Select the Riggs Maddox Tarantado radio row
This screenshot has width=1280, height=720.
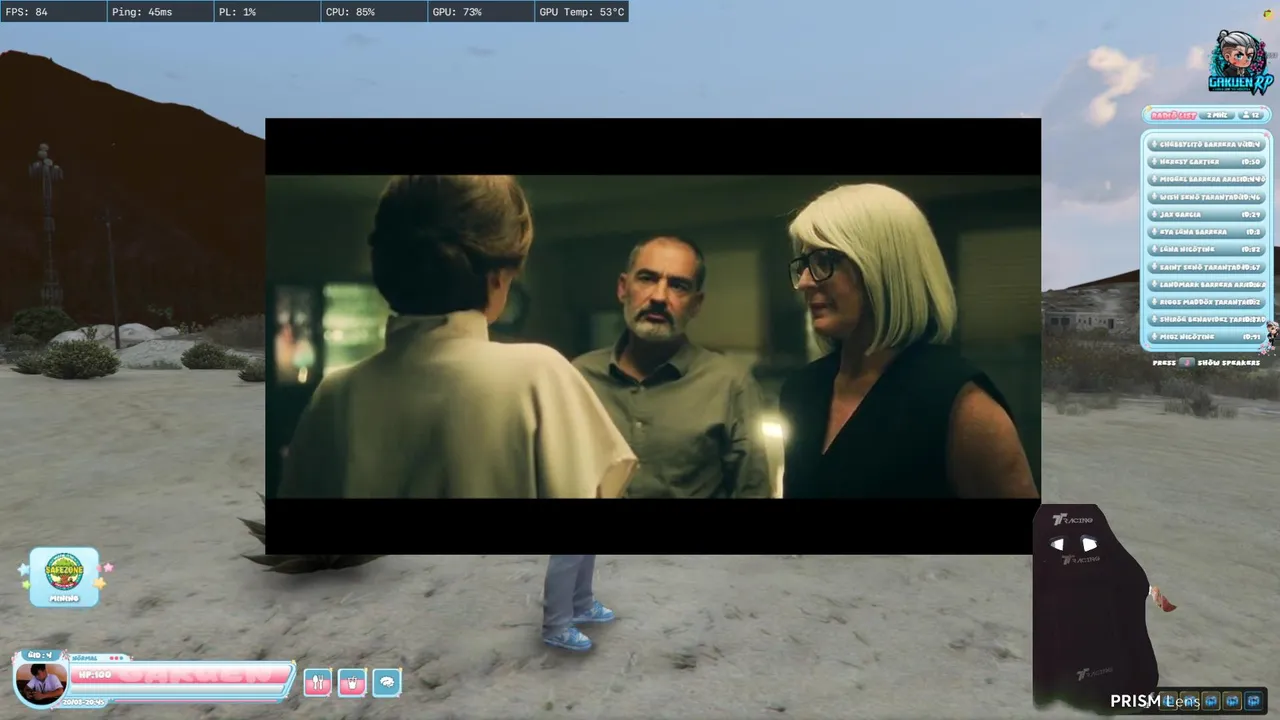click(1206, 302)
